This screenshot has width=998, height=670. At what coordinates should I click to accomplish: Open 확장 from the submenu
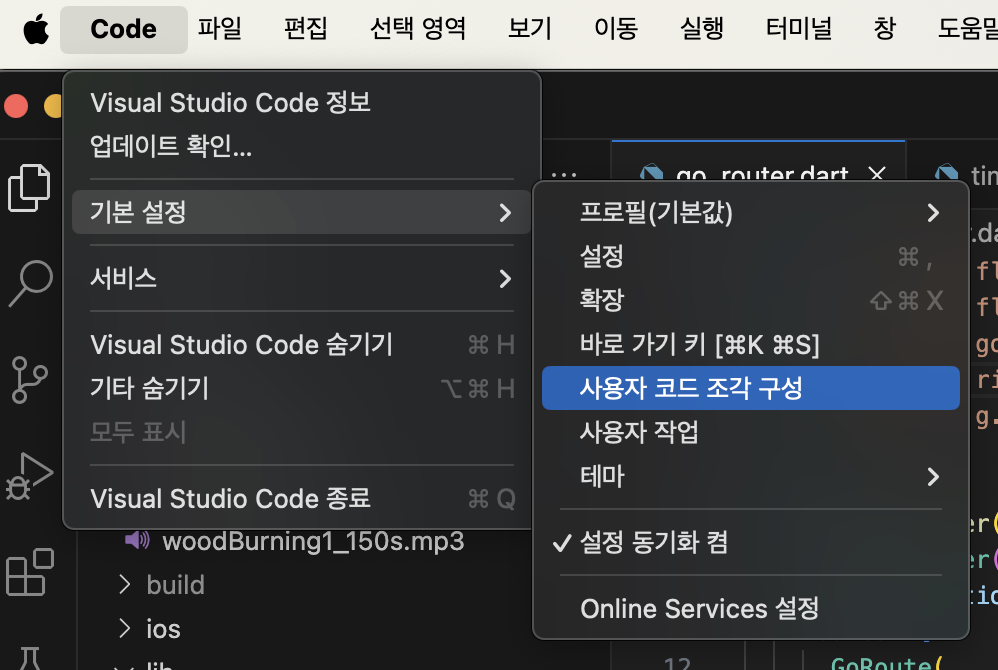pos(750,300)
